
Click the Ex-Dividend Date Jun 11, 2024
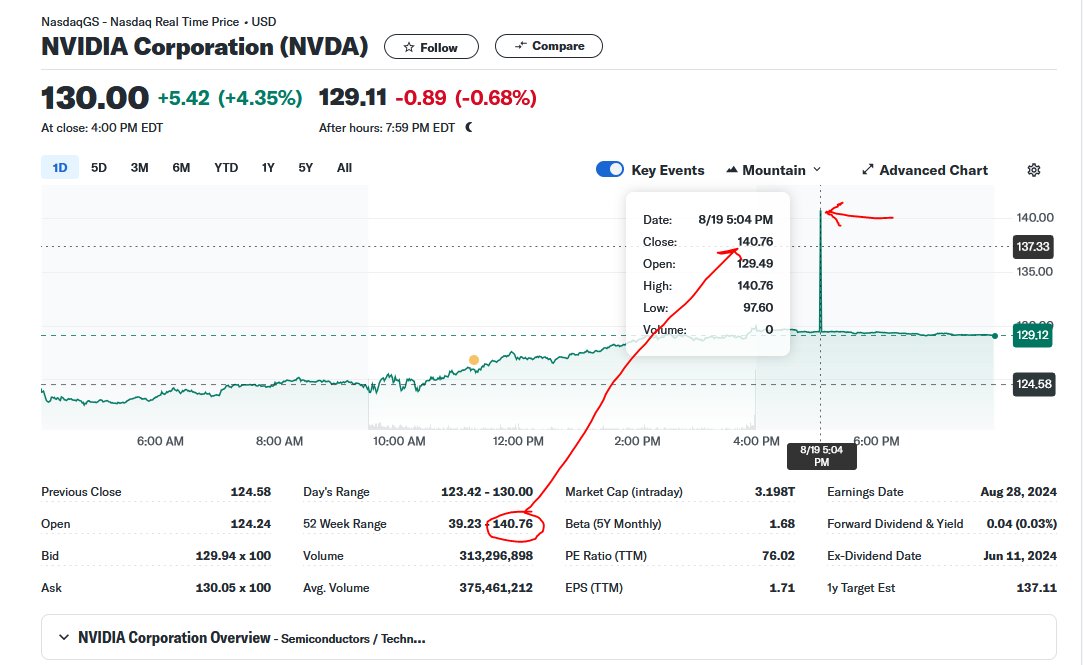coord(1020,556)
